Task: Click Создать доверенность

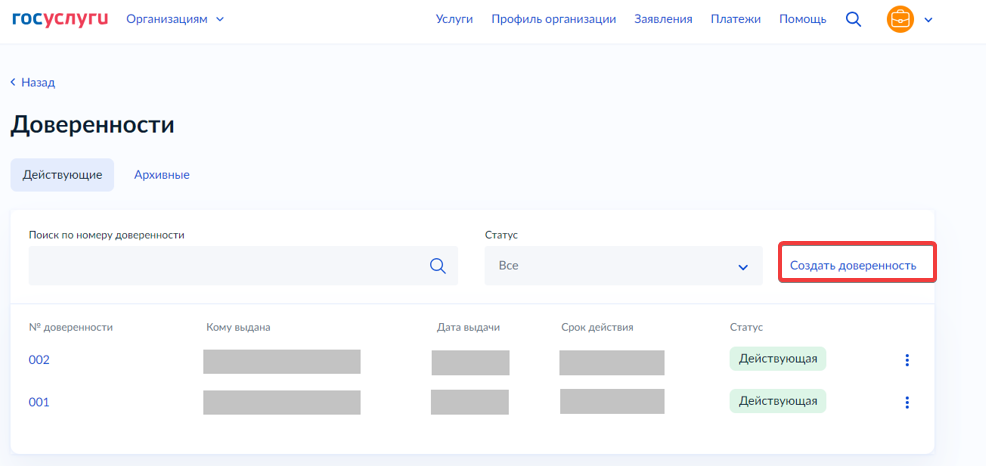Action: (x=853, y=266)
